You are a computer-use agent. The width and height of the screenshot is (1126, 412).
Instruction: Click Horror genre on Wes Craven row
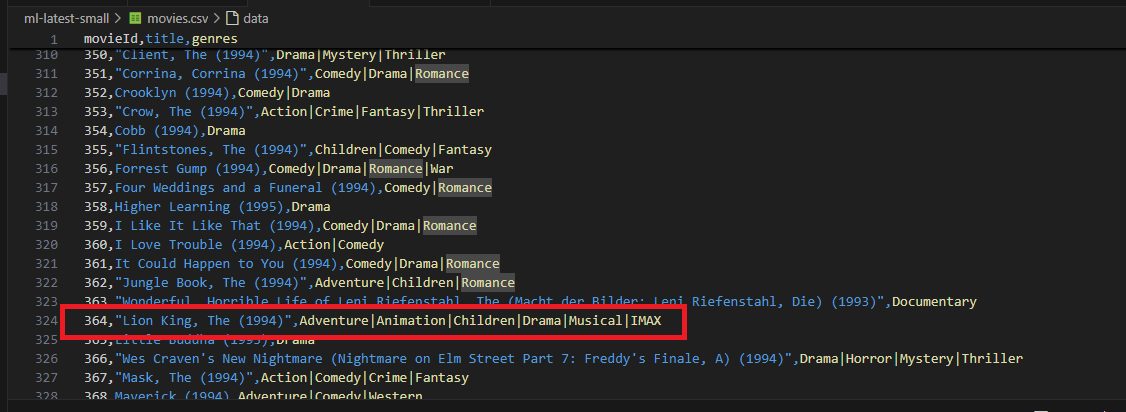click(x=869, y=359)
